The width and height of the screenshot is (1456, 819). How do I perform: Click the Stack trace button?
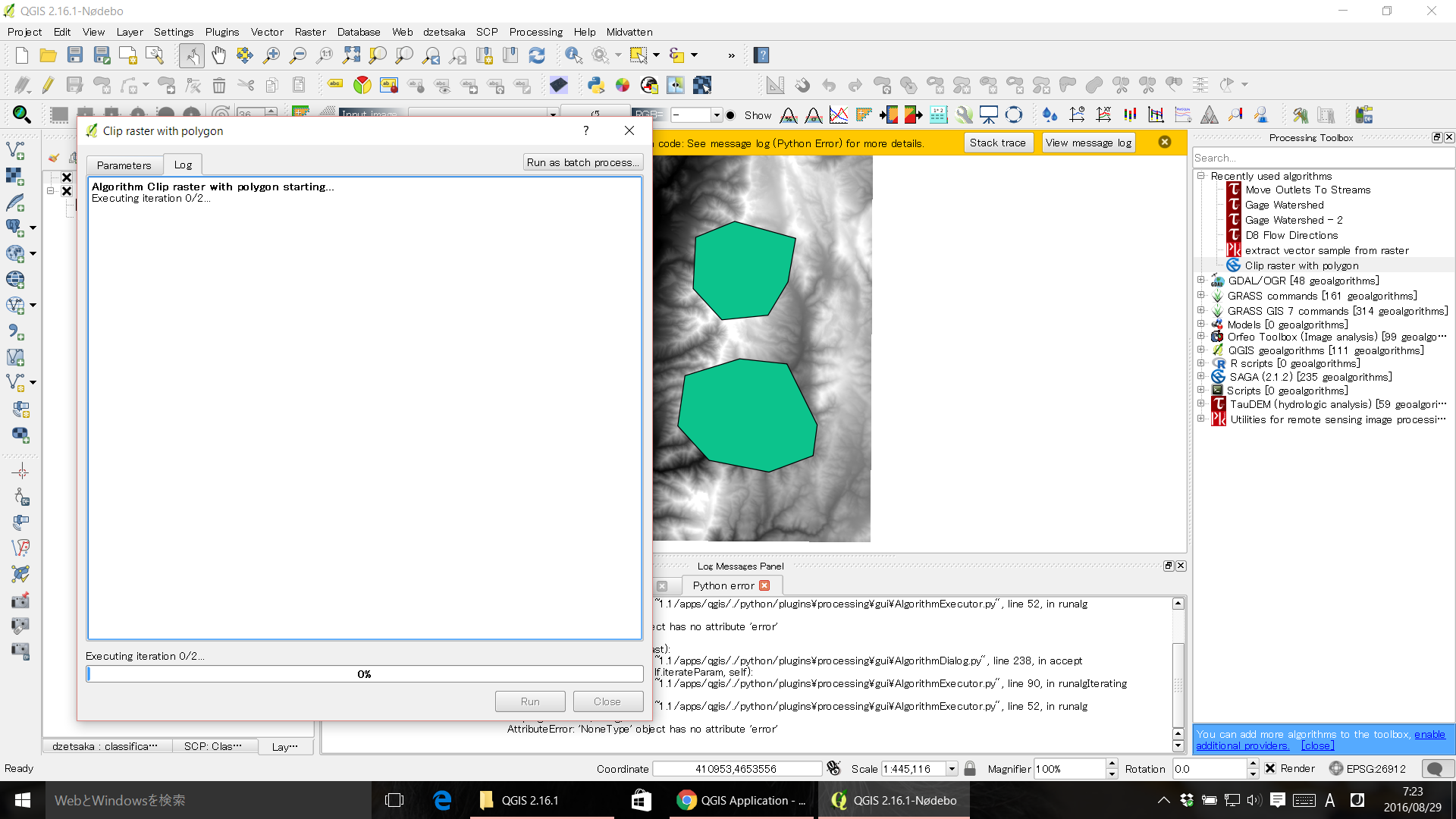(998, 143)
